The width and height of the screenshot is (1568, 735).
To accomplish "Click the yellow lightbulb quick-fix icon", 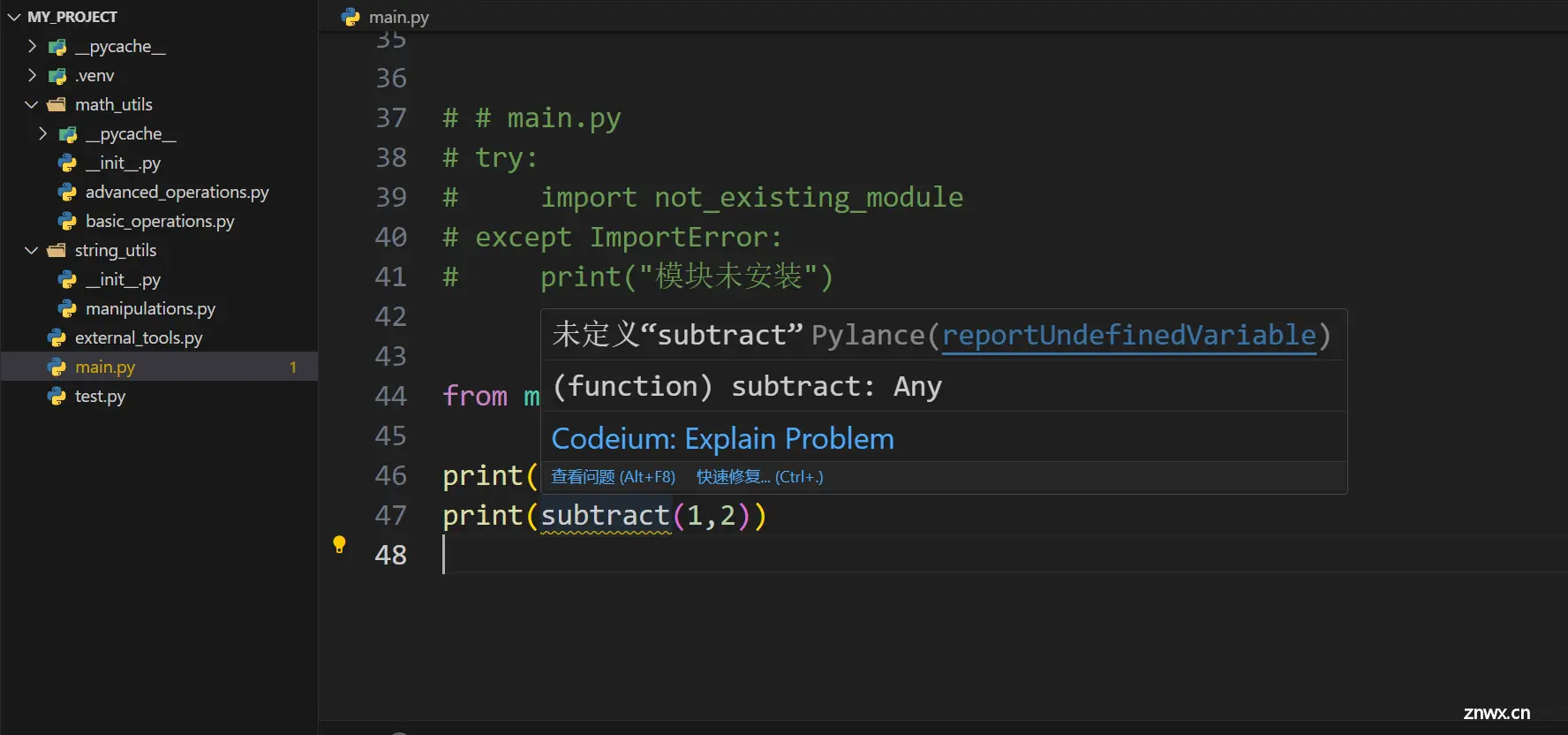I will point(339,544).
